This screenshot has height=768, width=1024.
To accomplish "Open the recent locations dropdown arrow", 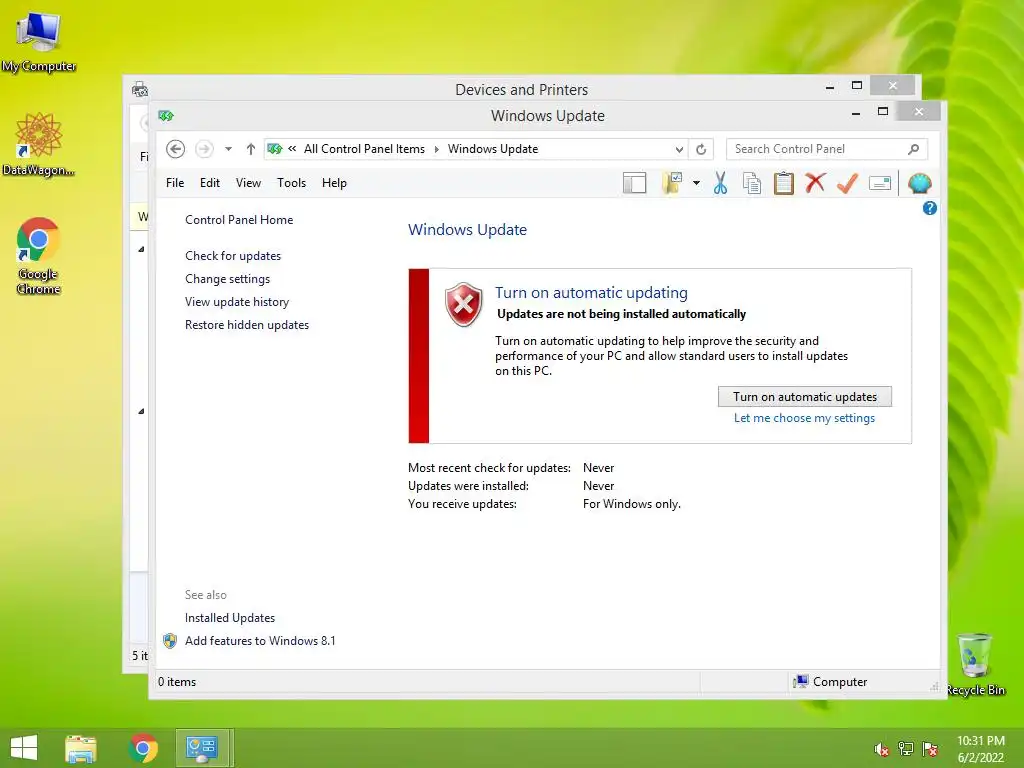I will click(228, 149).
